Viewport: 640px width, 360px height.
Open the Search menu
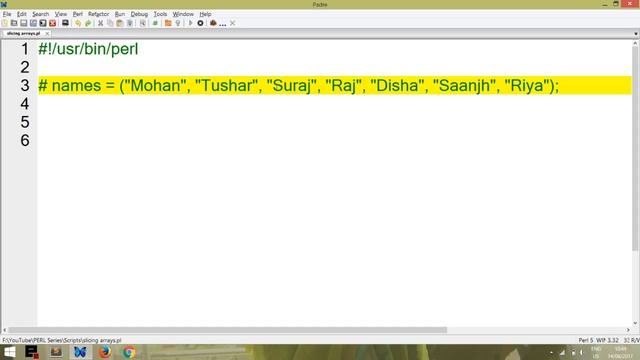(40, 14)
